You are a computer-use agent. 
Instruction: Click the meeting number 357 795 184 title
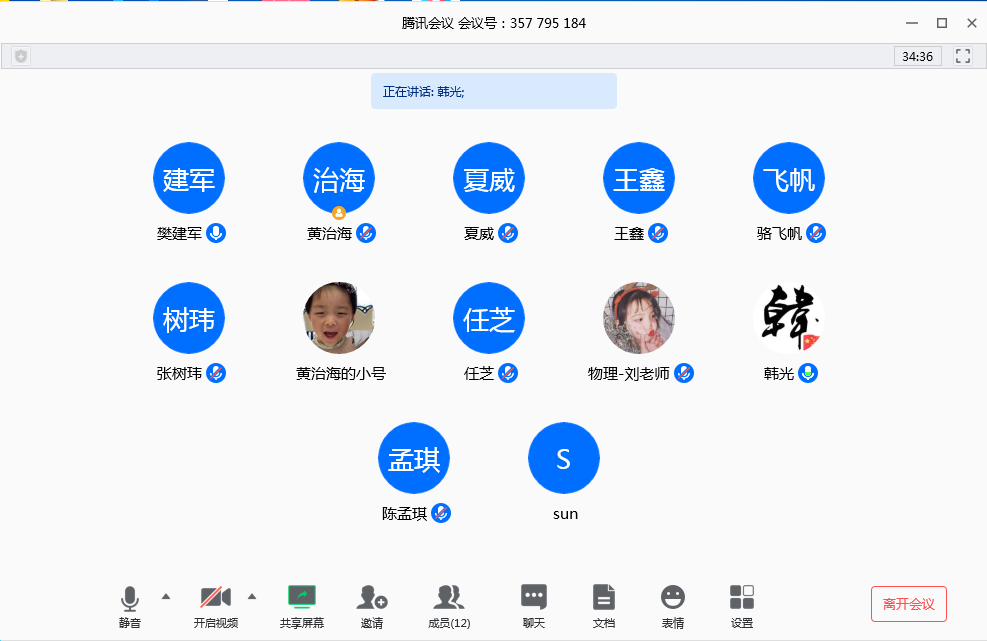click(494, 23)
